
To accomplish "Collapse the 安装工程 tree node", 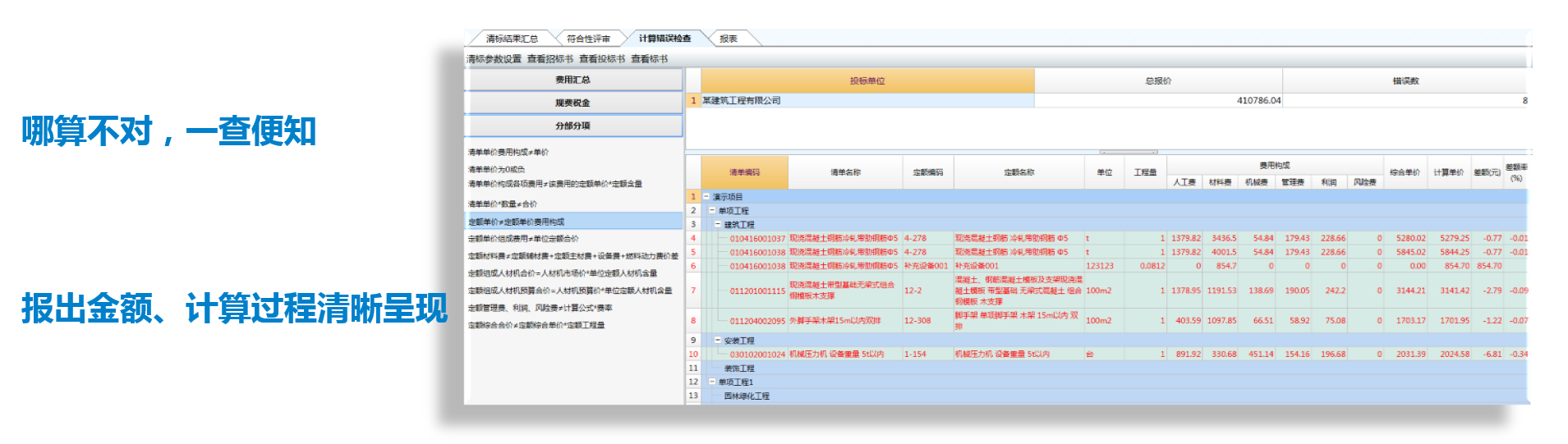I will [x=717, y=341].
